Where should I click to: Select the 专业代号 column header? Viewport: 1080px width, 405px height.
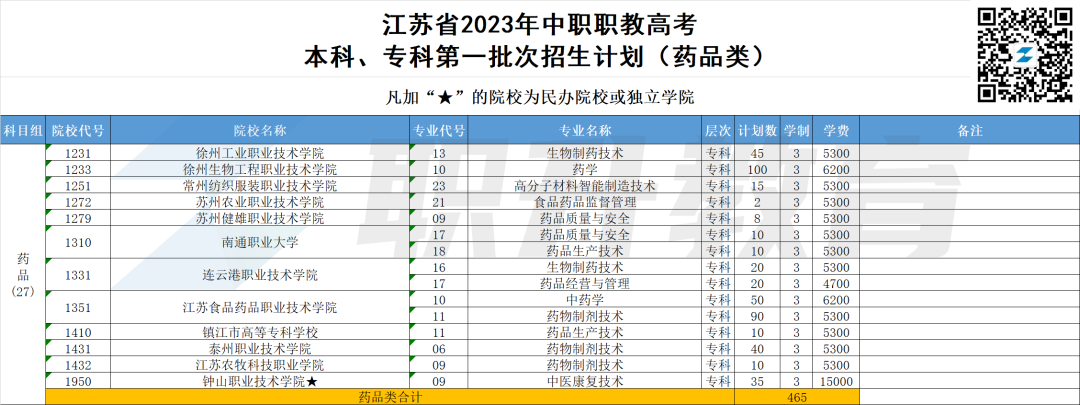(437, 129)
